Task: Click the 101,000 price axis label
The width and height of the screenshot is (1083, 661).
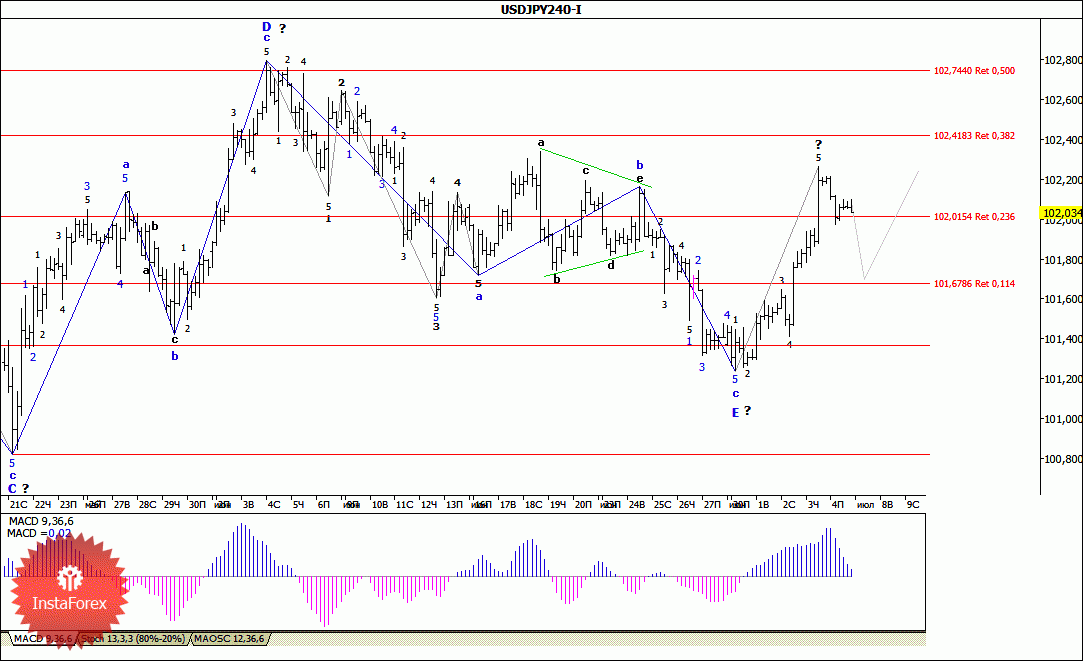Action: pyautogui.click(x=1062, y=419)
